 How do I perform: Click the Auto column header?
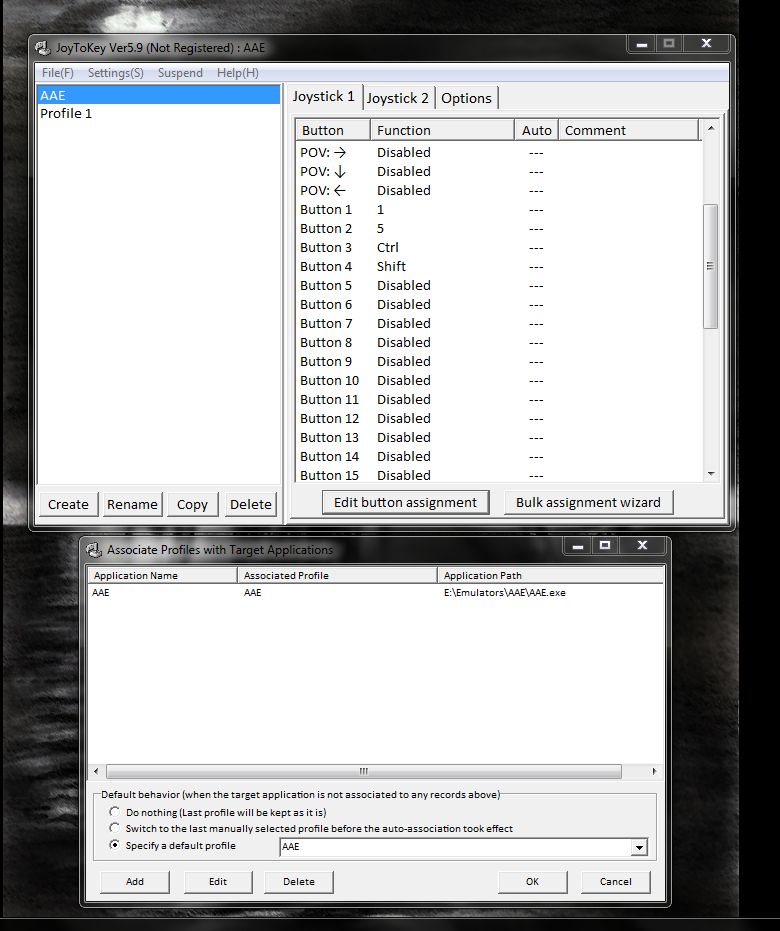coord(537,130)
